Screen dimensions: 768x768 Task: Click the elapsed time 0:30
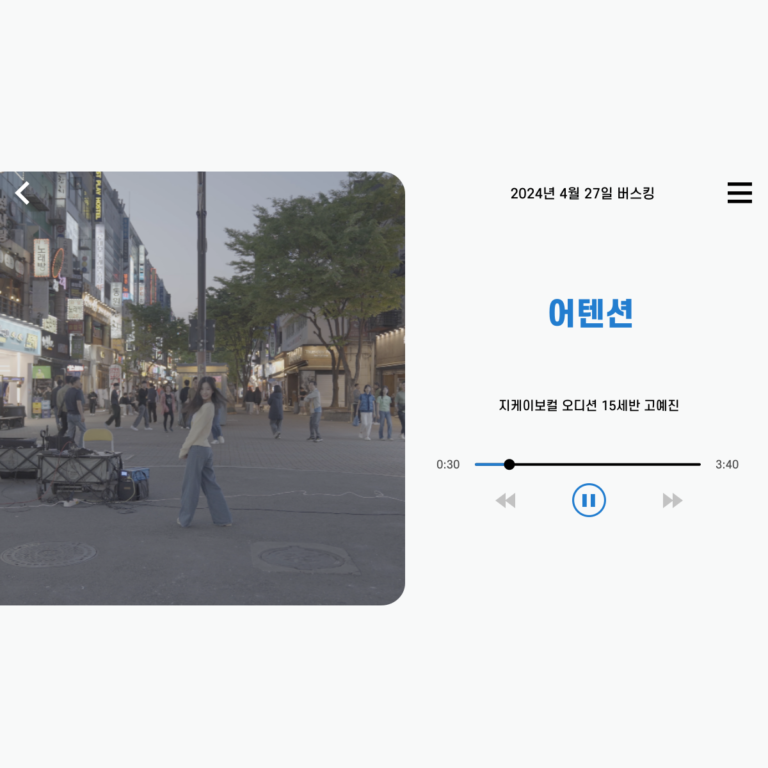point(448,464)
